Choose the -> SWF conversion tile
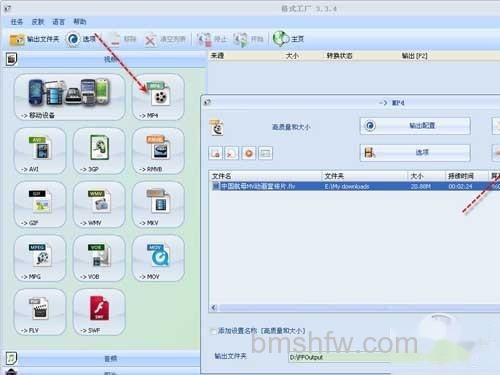Viewport: 500px width, 375px height. coord(99,312)
